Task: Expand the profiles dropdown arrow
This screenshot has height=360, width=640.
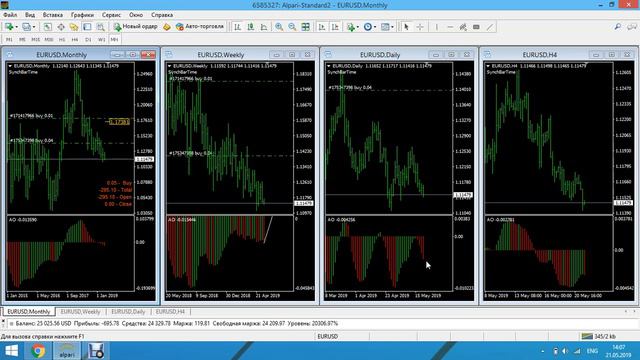Action: [34, 27]
